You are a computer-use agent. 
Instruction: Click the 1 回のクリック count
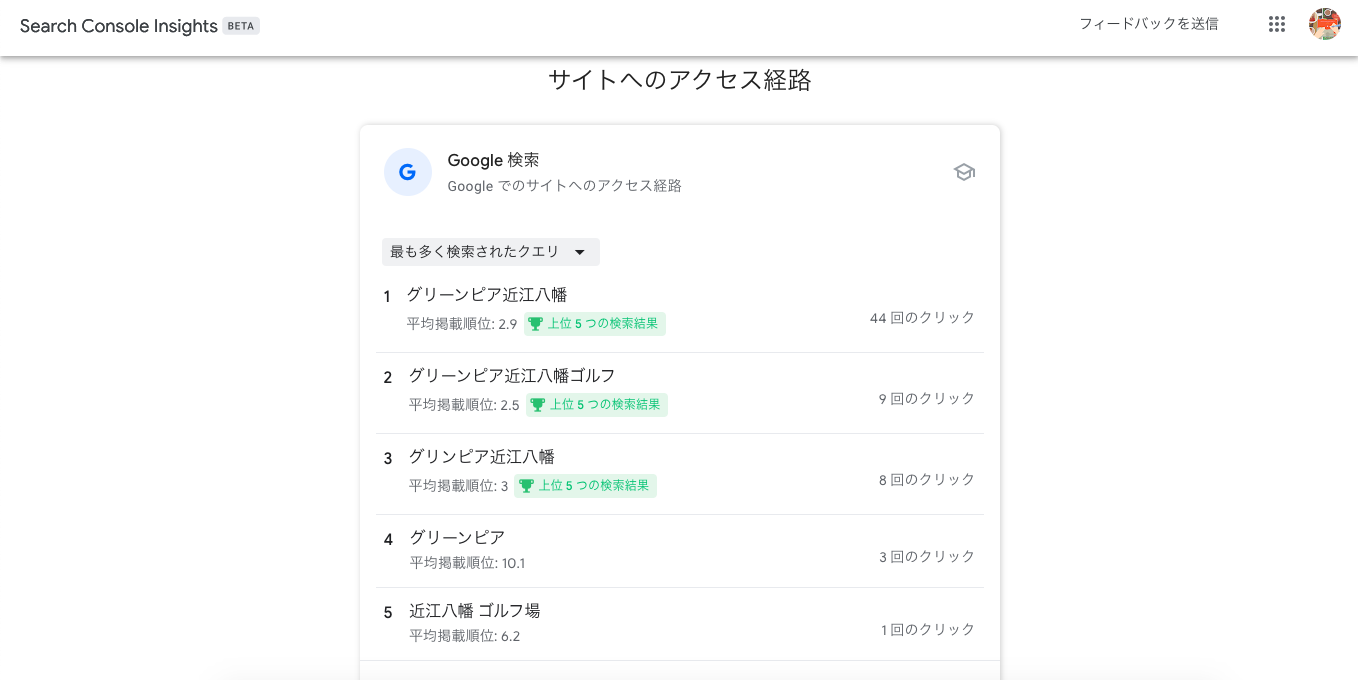click(x=928, y=630)
